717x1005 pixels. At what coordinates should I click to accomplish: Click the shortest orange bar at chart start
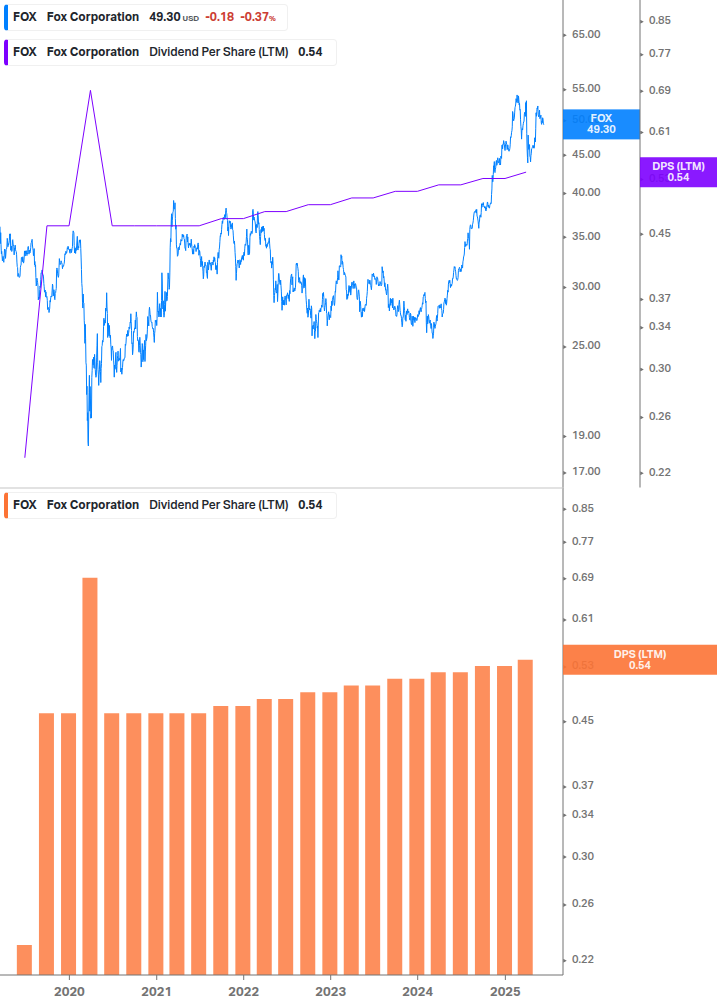tap(24, 960)
